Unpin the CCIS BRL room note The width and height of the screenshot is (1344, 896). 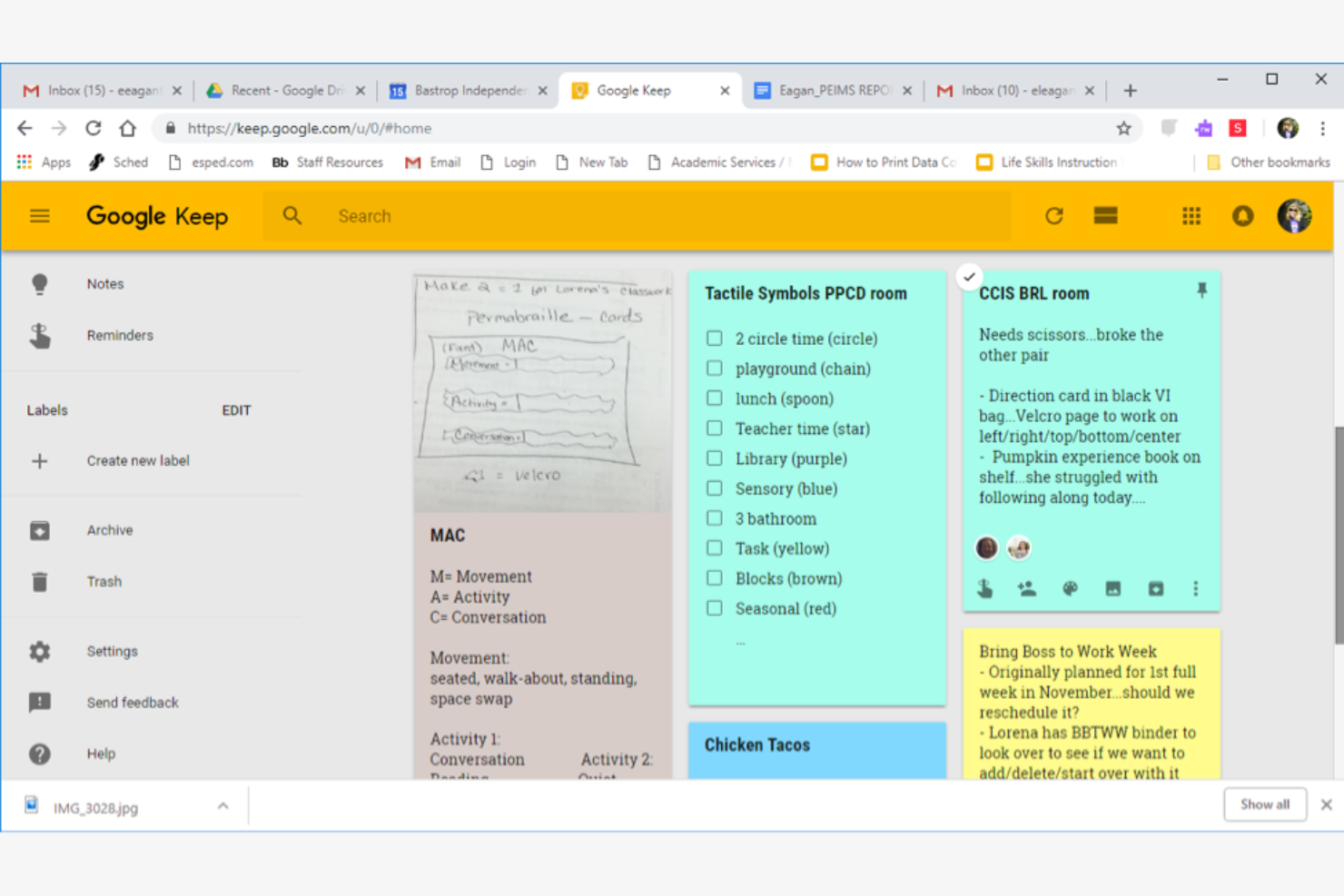(x=1202, y=290)
